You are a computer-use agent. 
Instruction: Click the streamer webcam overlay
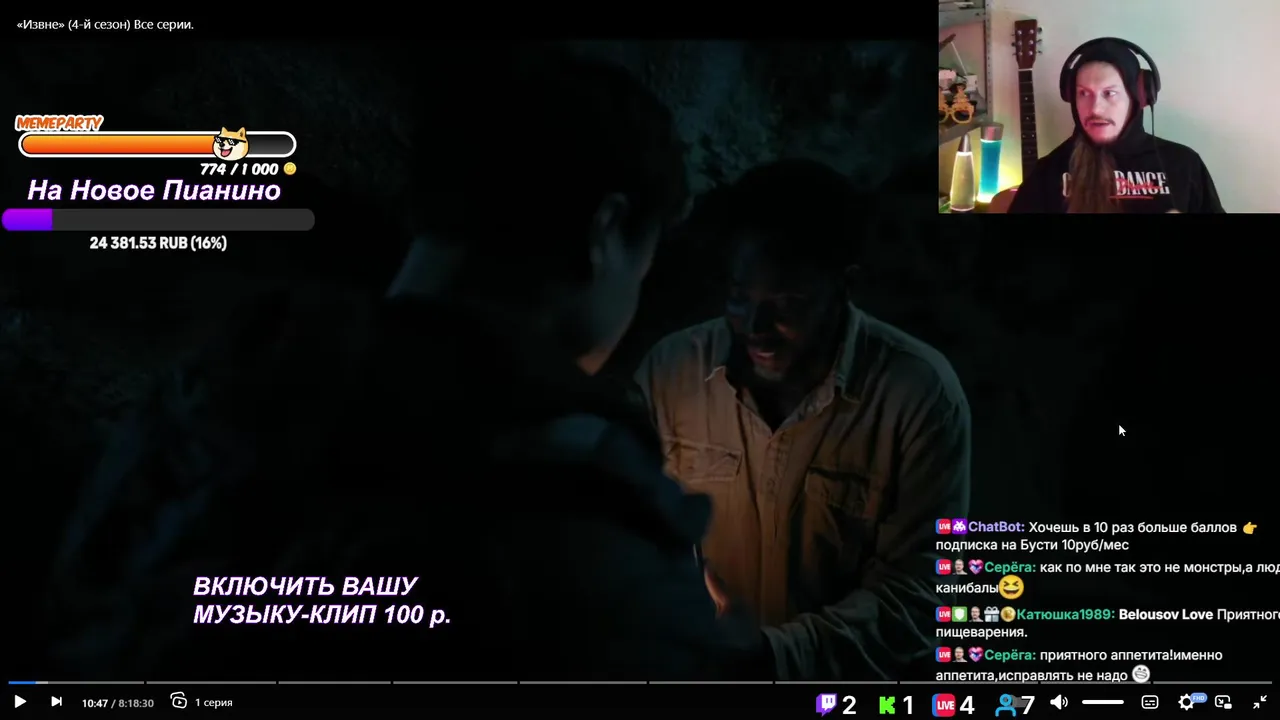tap(1109, 106)
